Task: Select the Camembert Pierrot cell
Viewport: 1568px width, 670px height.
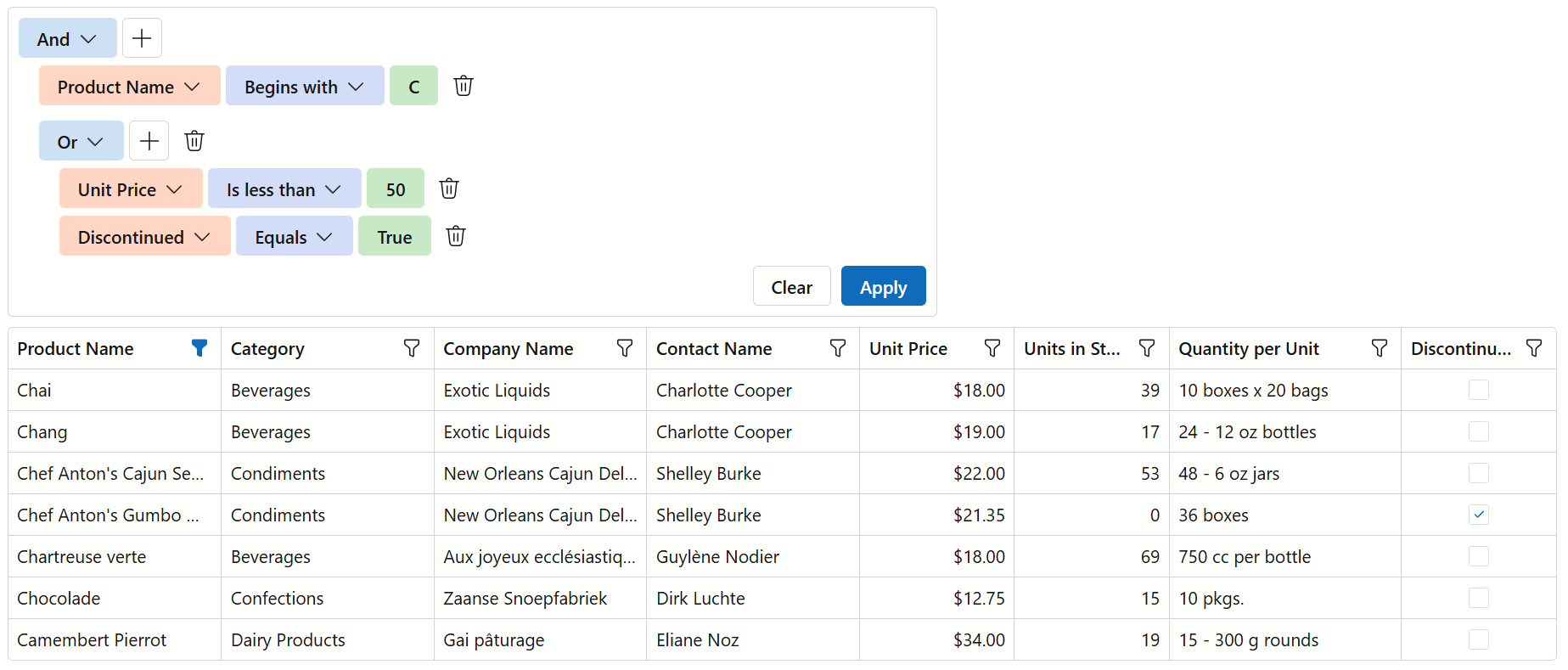Action: tap(115, 639)
